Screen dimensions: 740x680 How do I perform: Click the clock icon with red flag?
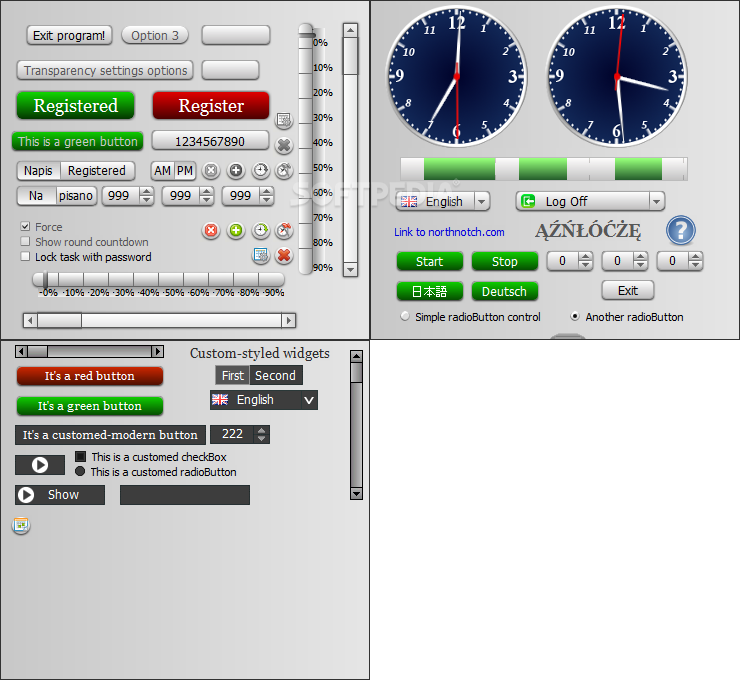pos(284,230)
